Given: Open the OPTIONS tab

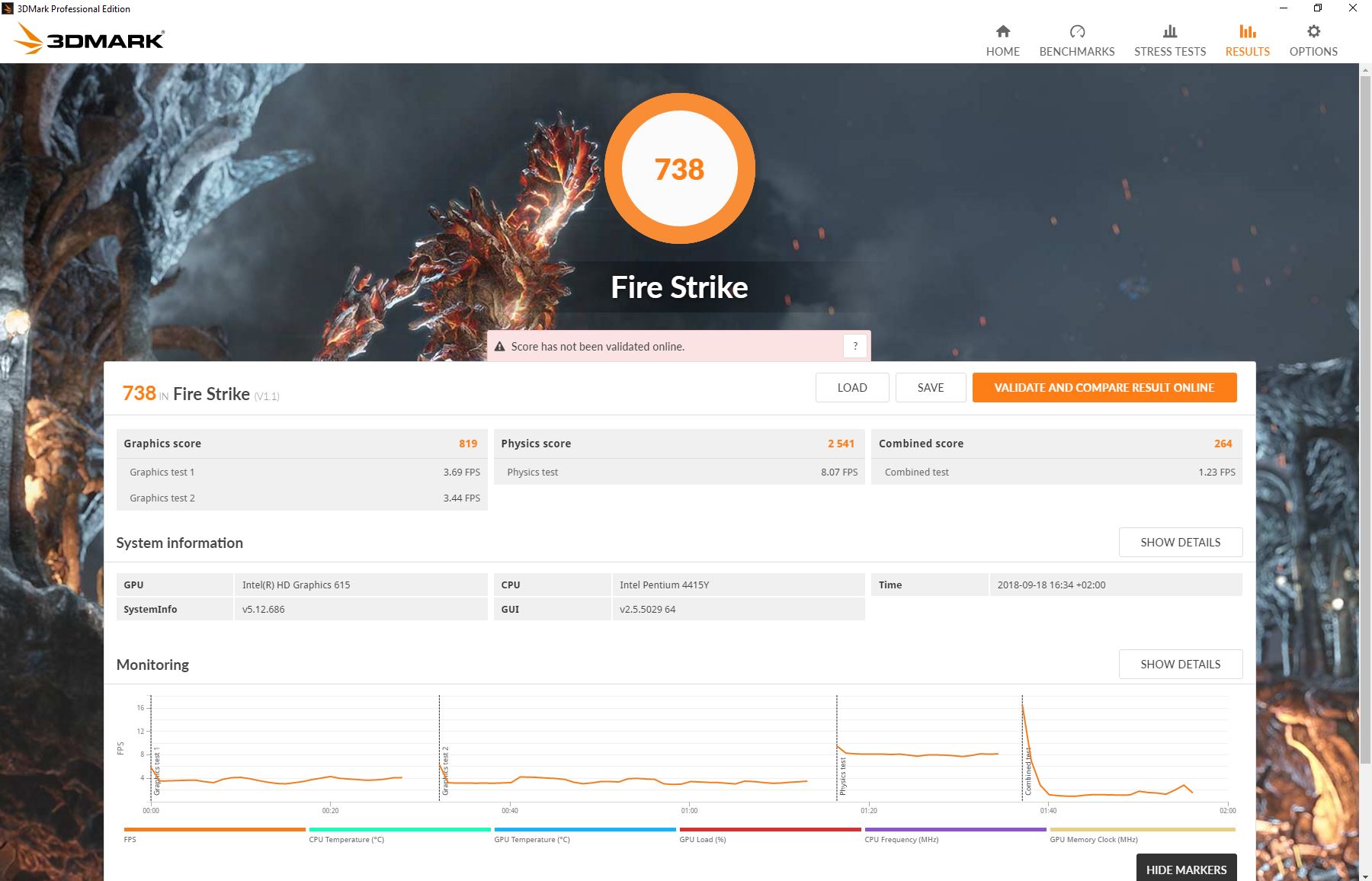Looking at the screenshot, I should pos(1313,40).
